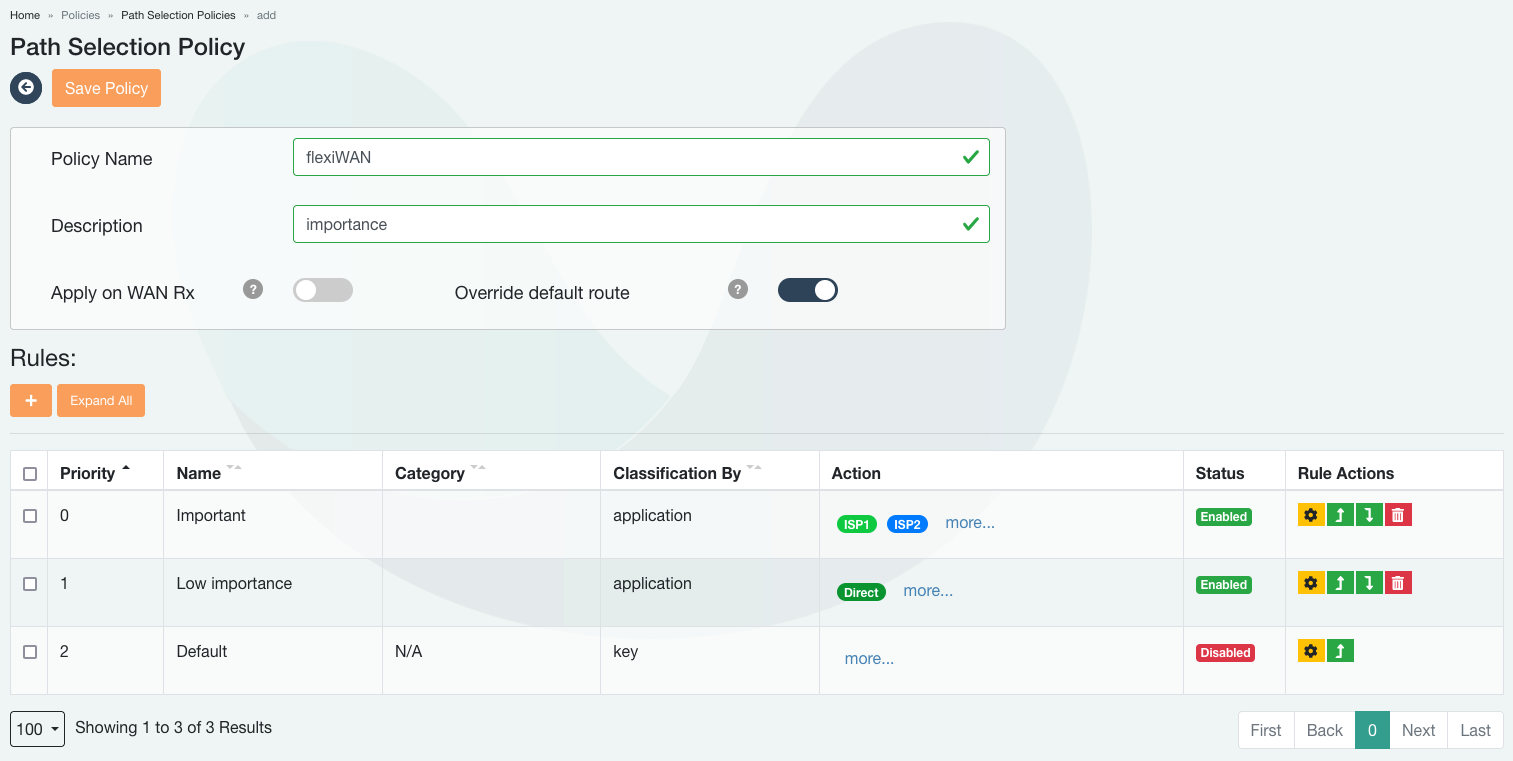Image resolution: width=1513 pixels, height=761 pixels.
Task: Delete the Important rule
Action: tap(1398, 515)
